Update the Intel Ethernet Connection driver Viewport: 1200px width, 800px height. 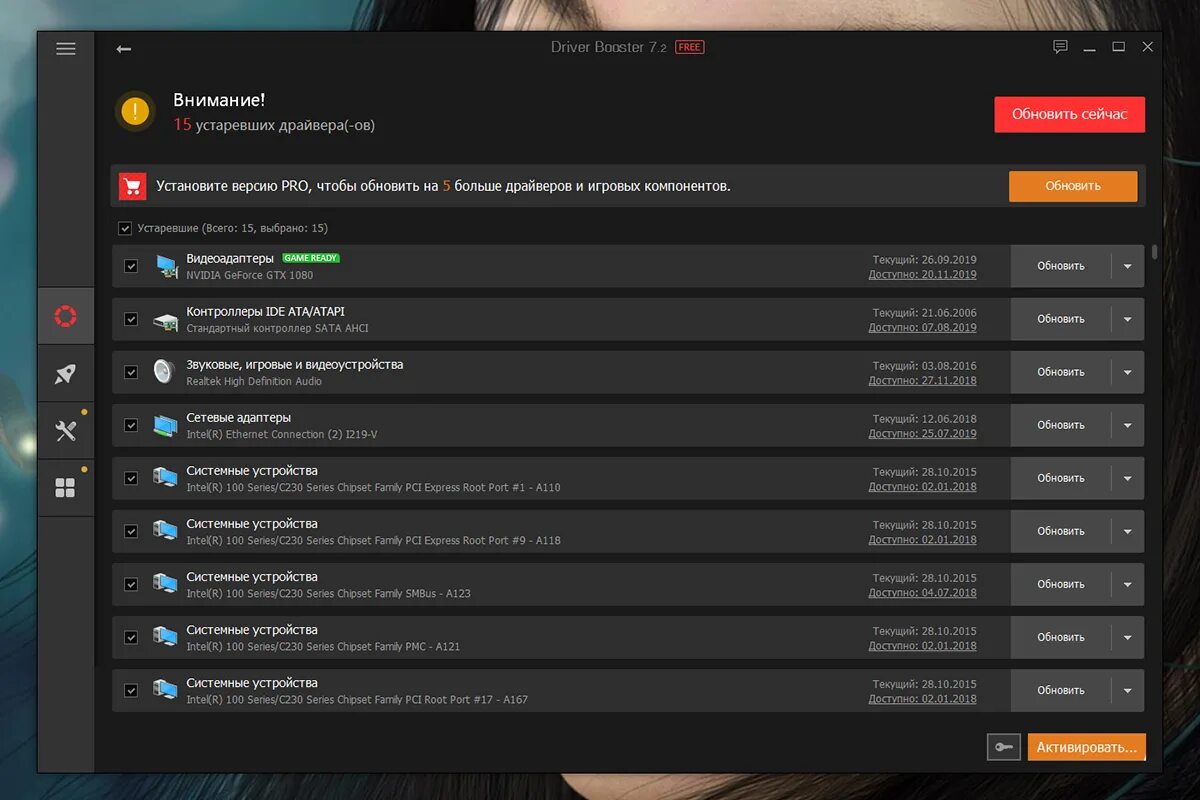tap(1061, 425)
